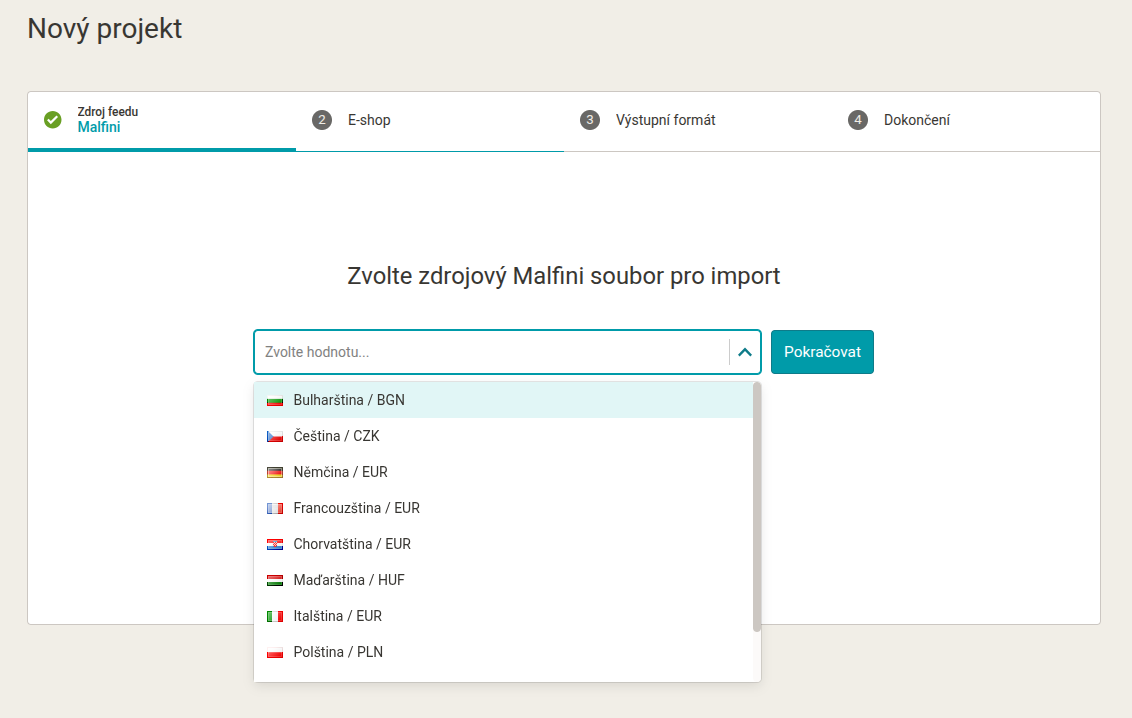Click the Czech flag icon

pos(275,437)
